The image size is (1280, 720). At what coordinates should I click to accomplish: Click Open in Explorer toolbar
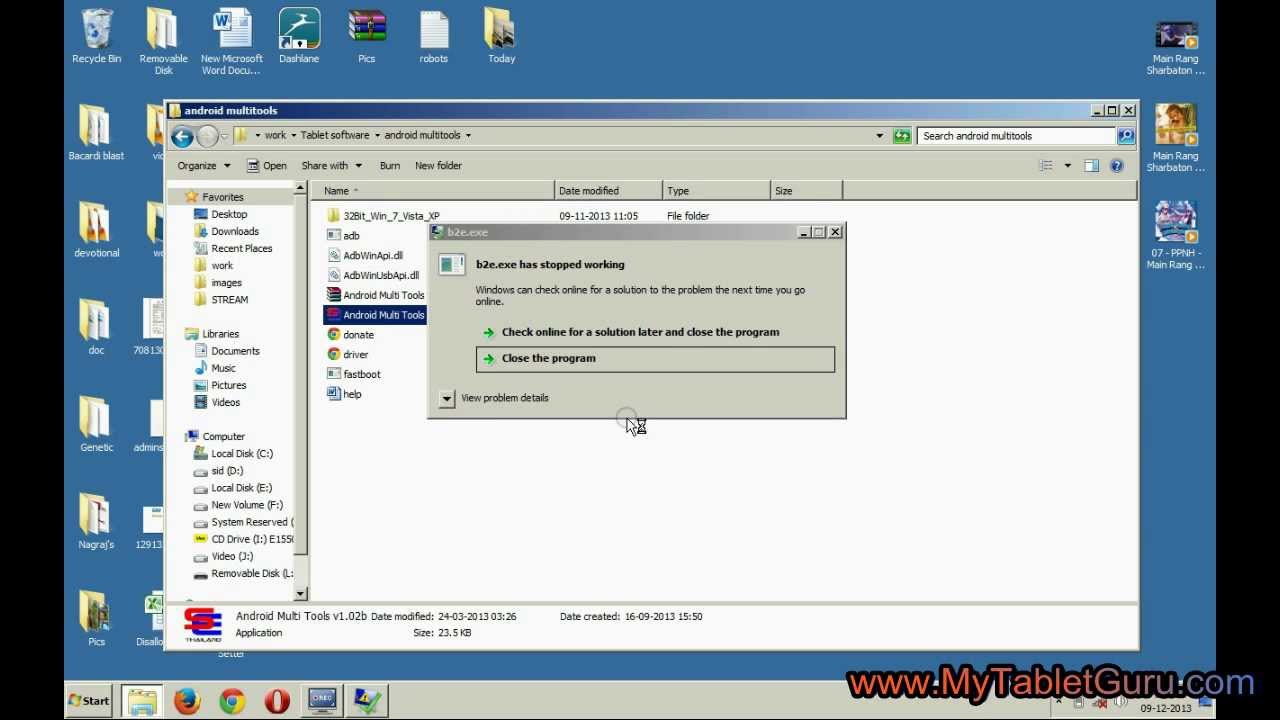pos(266,166)
